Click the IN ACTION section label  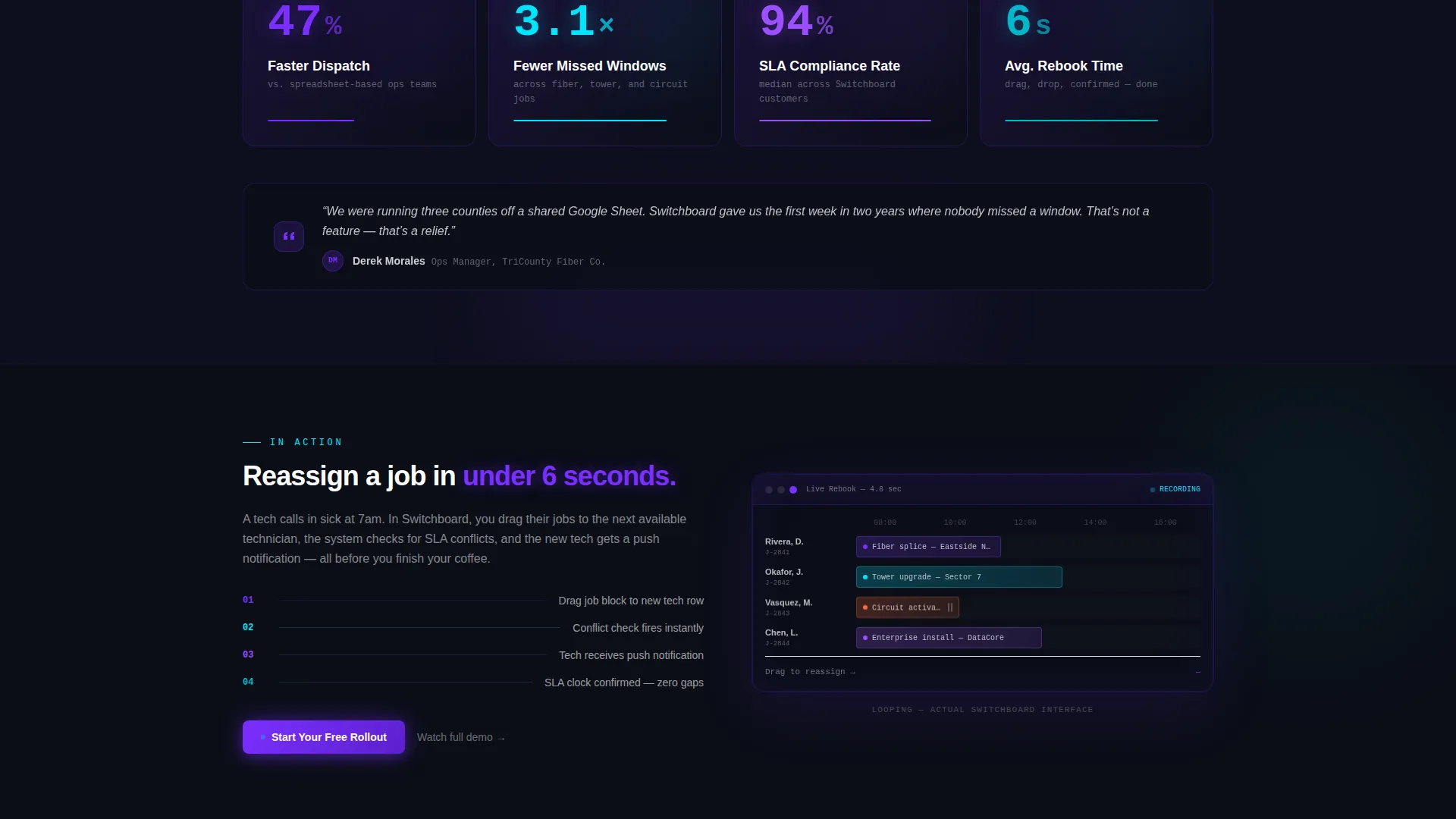306,442
